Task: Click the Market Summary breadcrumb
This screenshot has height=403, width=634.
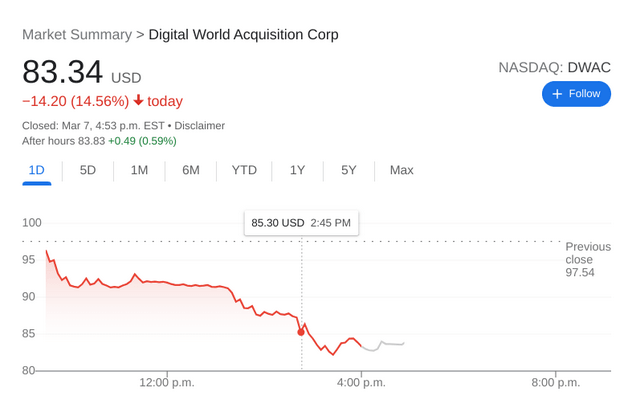Action: point(76,35)
